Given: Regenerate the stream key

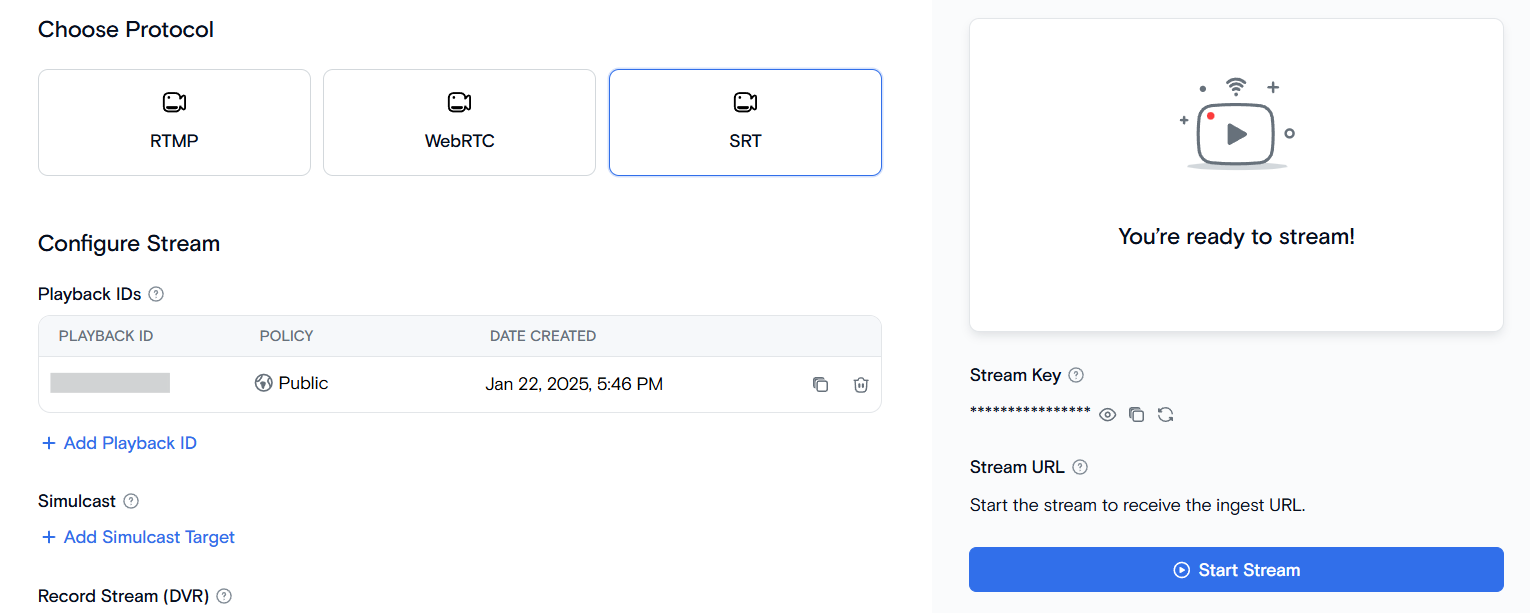Looking at the screenshot, I should pos(1165,414).
